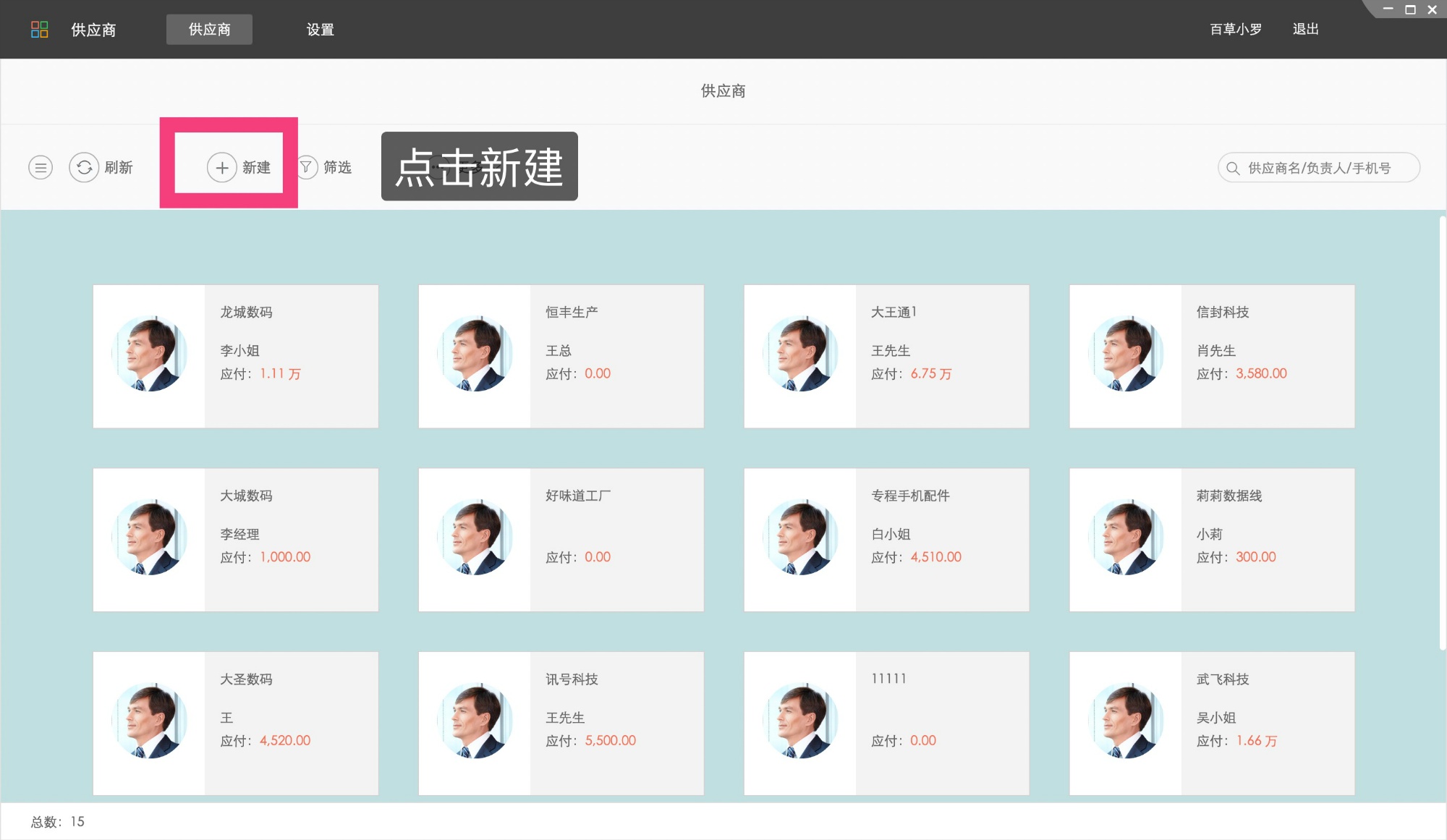
Task: Click the colorful grid app icon top left
Action: tap(40, 29)
